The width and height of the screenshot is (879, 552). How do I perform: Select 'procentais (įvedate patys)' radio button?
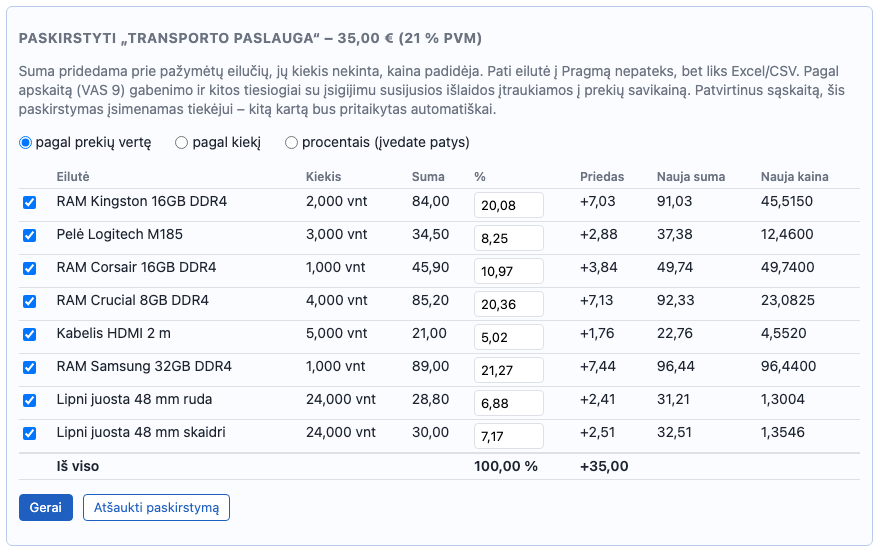291,143
